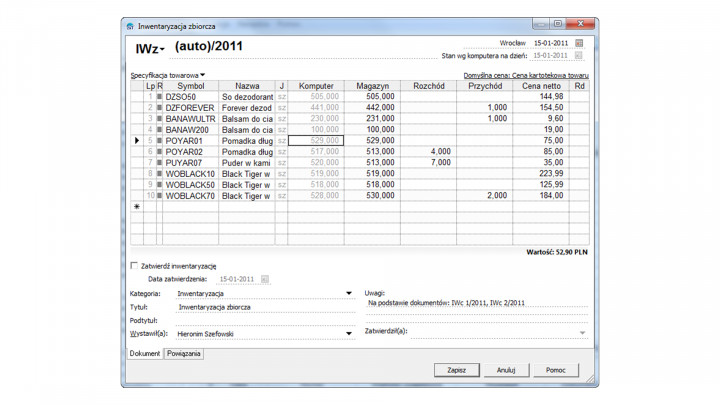Click Rozchód value 7,000 cell

click(x=428, y=163)
